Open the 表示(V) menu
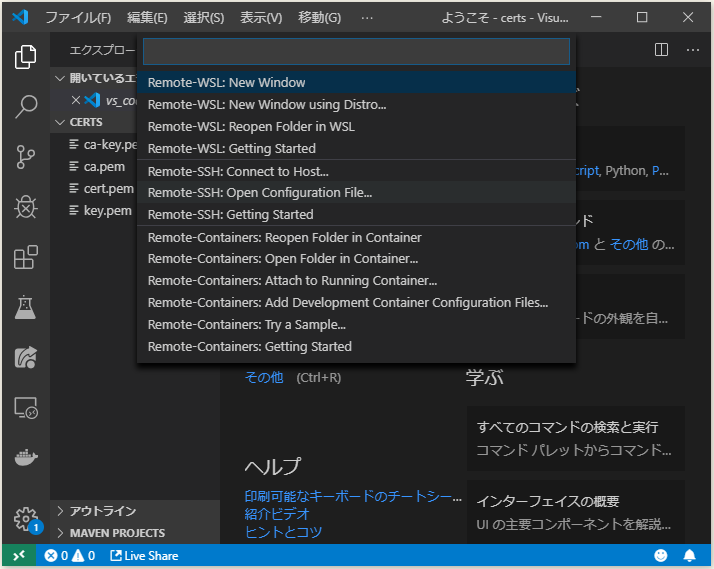The image size is (714, 569). click(261, 18)
